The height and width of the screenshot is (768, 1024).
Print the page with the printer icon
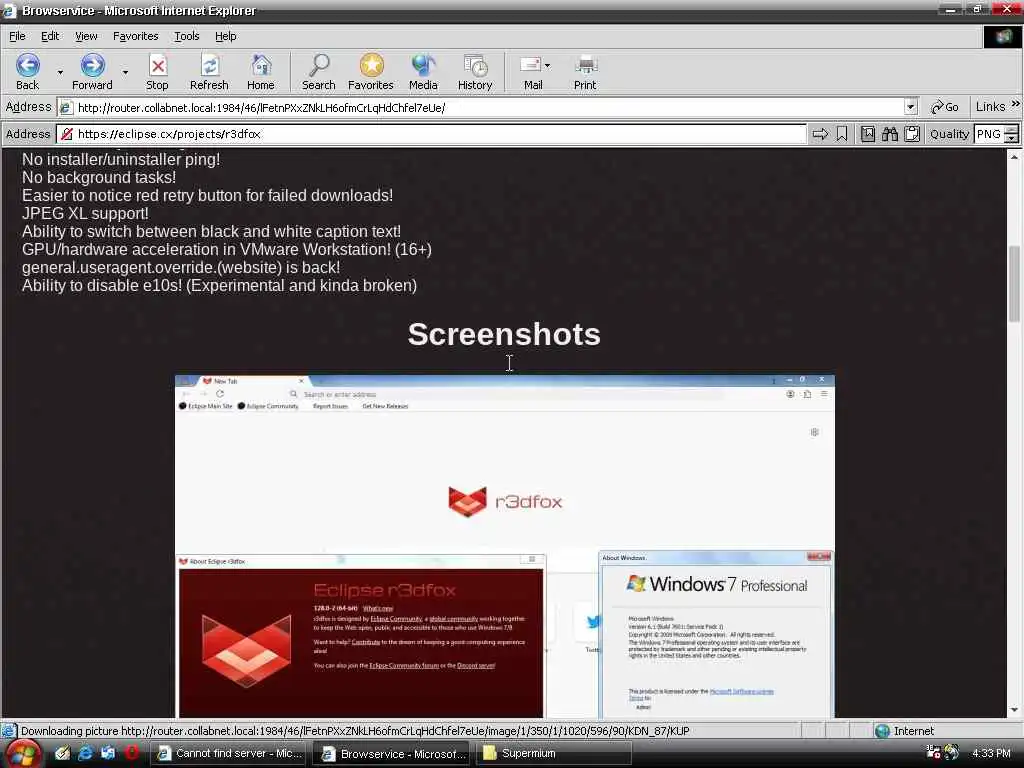tap(585, 65)
